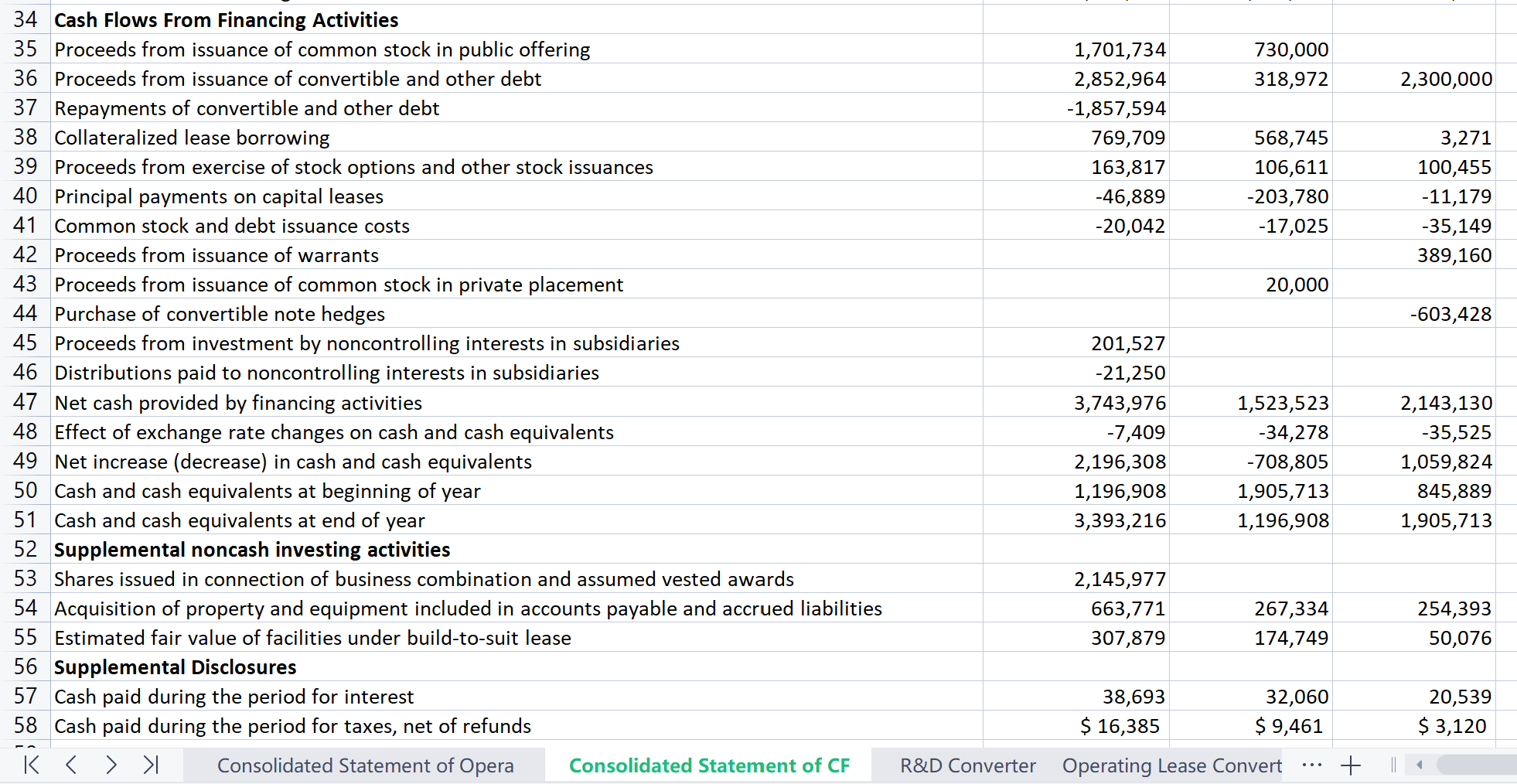Click the value -35,149
Viewport: 1517px width, 784px height.
coord(1457,226)
